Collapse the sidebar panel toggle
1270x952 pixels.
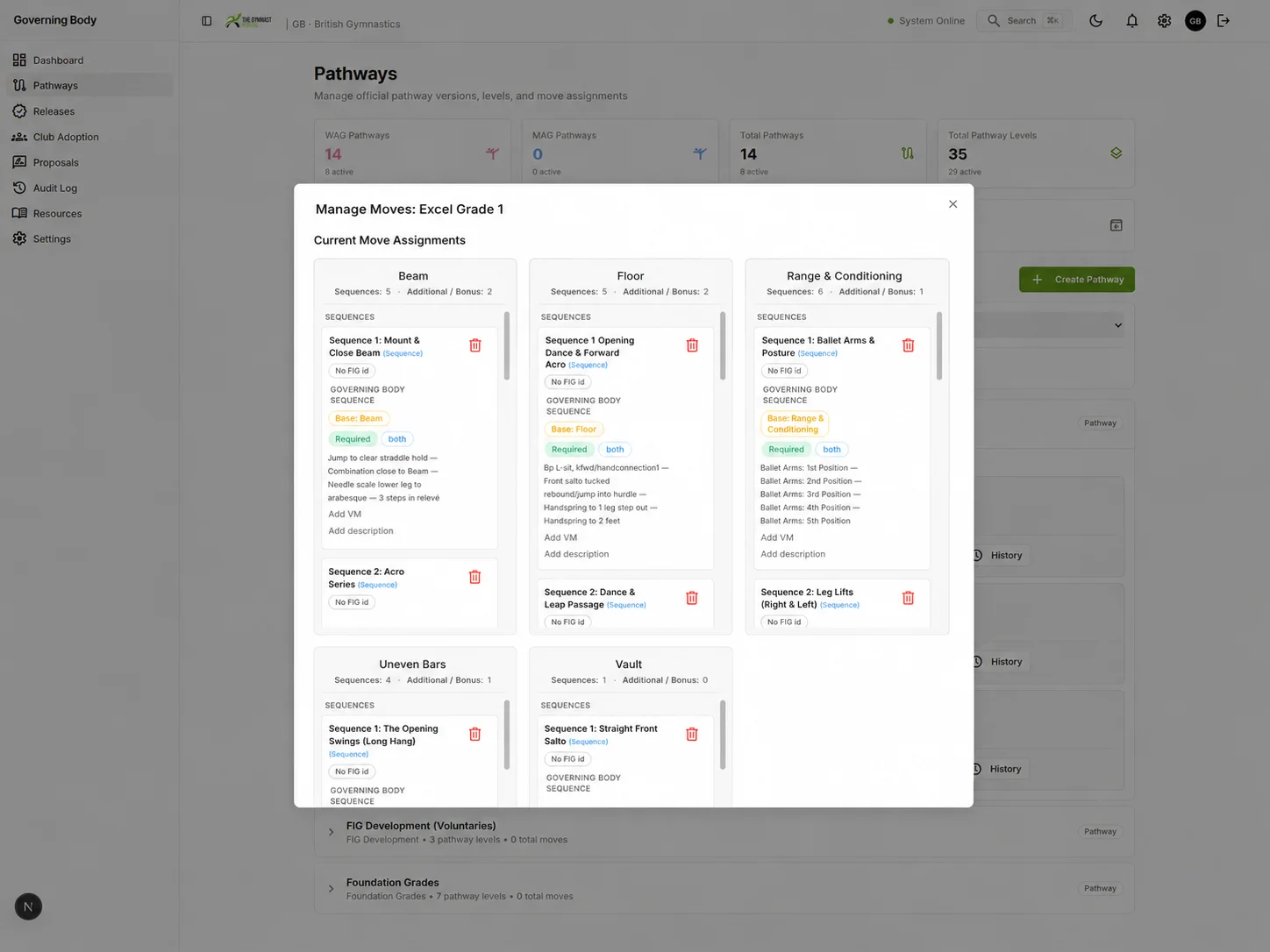207,21
